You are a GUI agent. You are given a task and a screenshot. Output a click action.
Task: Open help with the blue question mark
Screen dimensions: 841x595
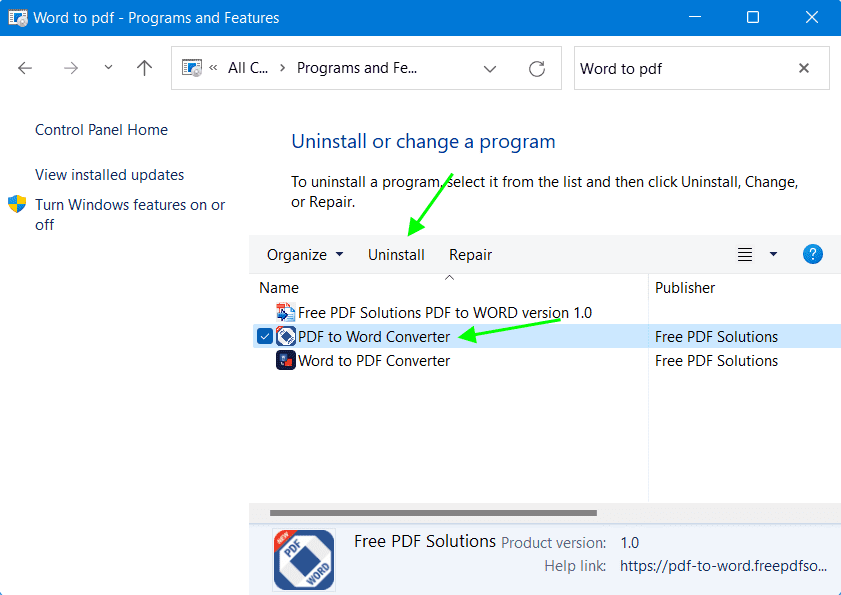pyautogui.click(x=813, y=254)
